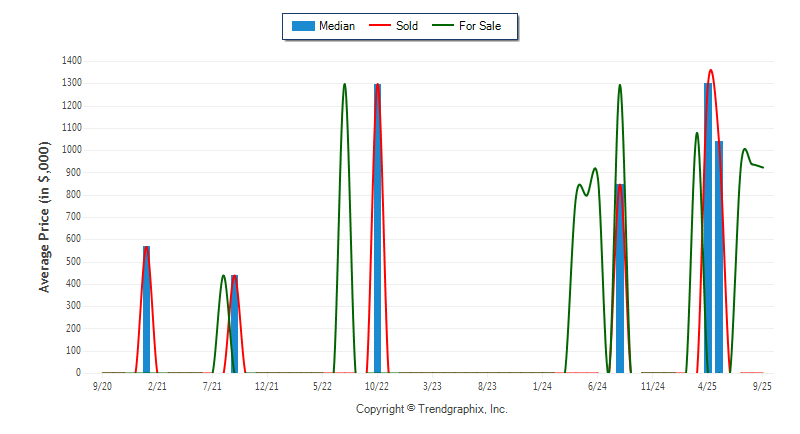This screenshot has height=434, width=800.
Task: Click the red Sold legend line icon
Action: point(379,26)
